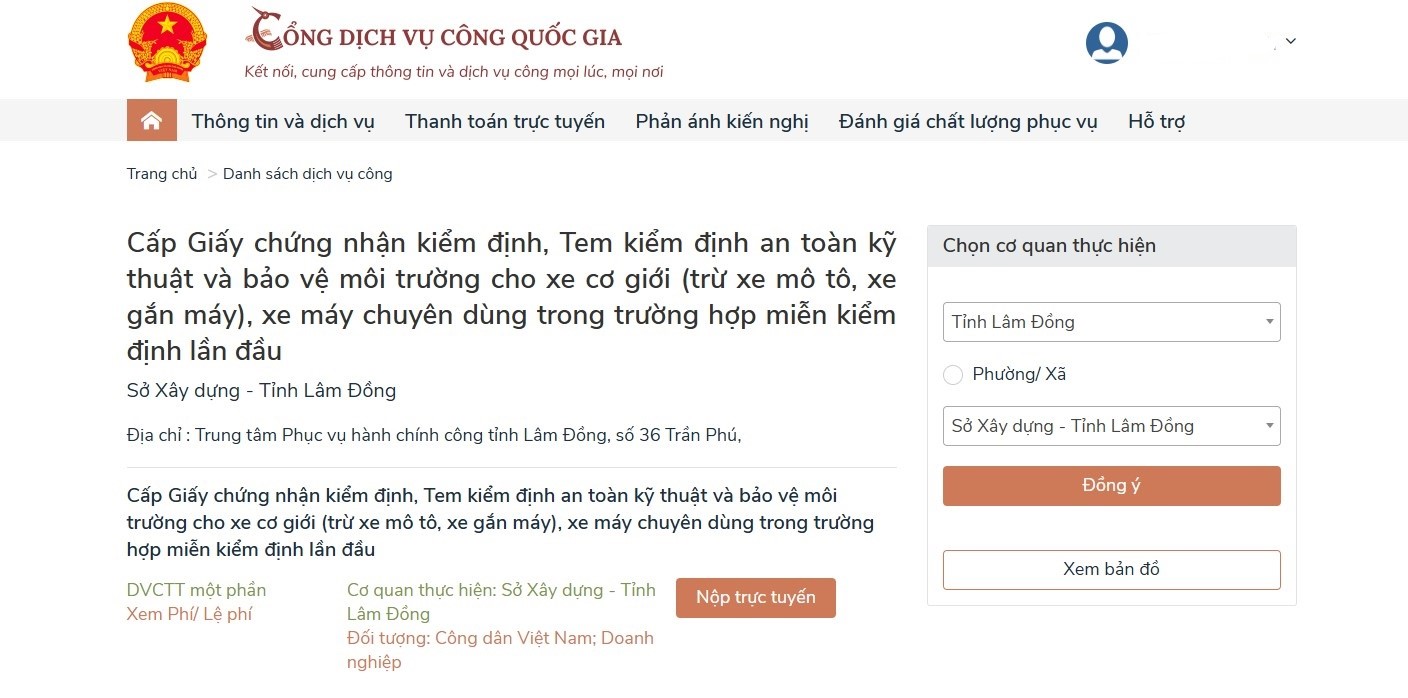This screenshot has height=698, width=1408.
Task: Open the Sở Xây dựng agency dropdown
Action: click(x=1111, y=426)
